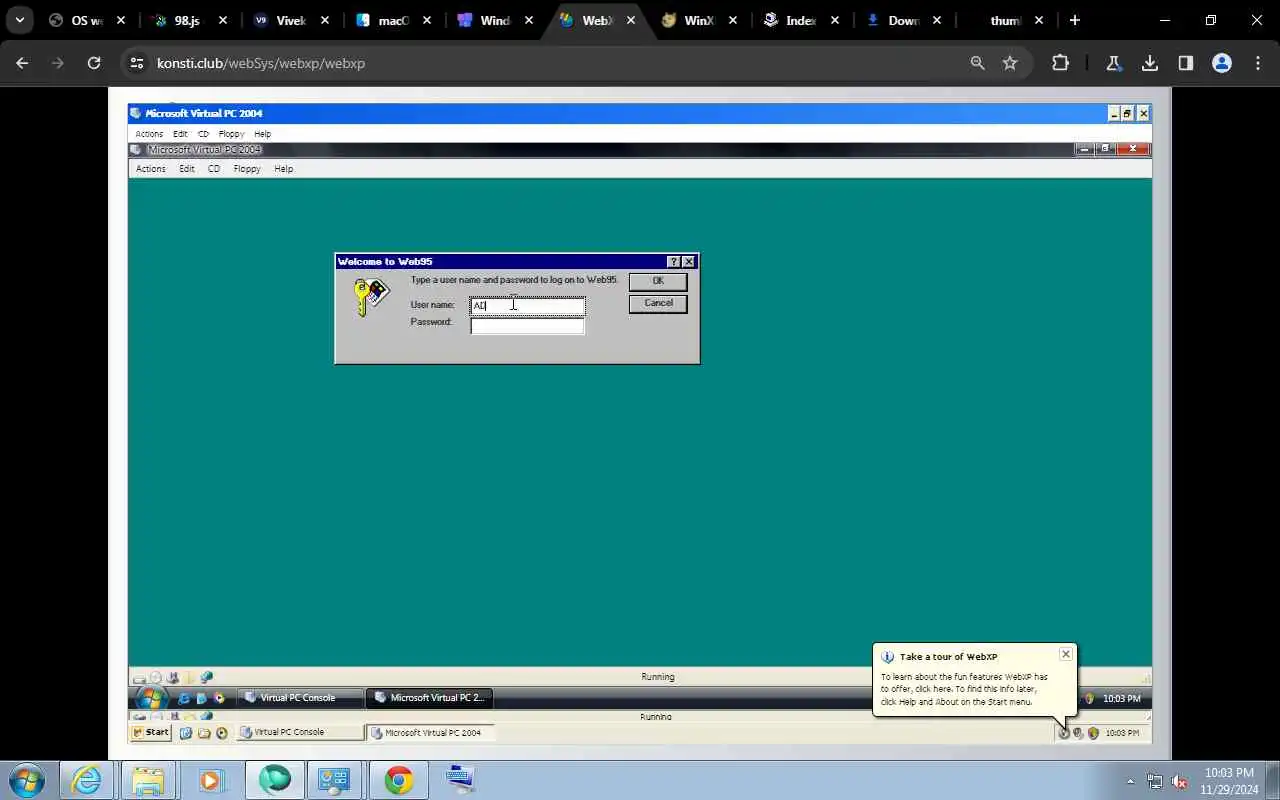Open Windows Media Player from taskbar
The width and height of the screenshot is (1280, 800).
point(210,780)
